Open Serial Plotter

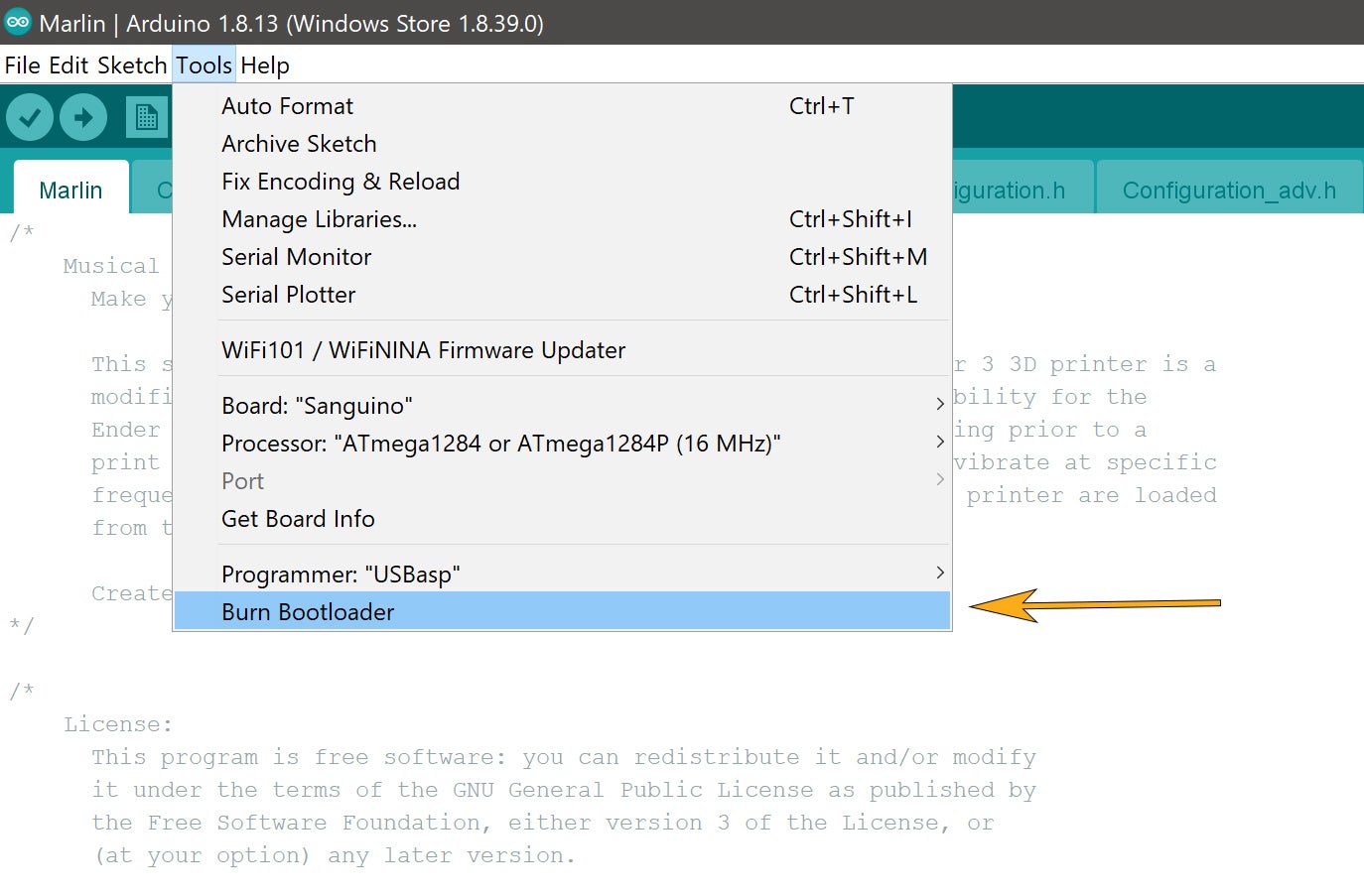[x=288, y=295]
